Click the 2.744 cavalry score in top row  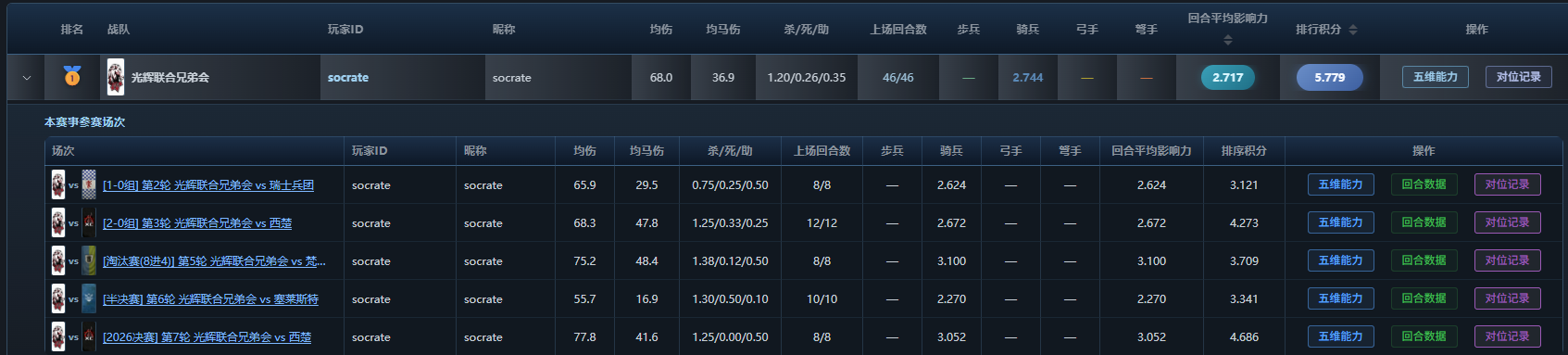point(1027,78)
